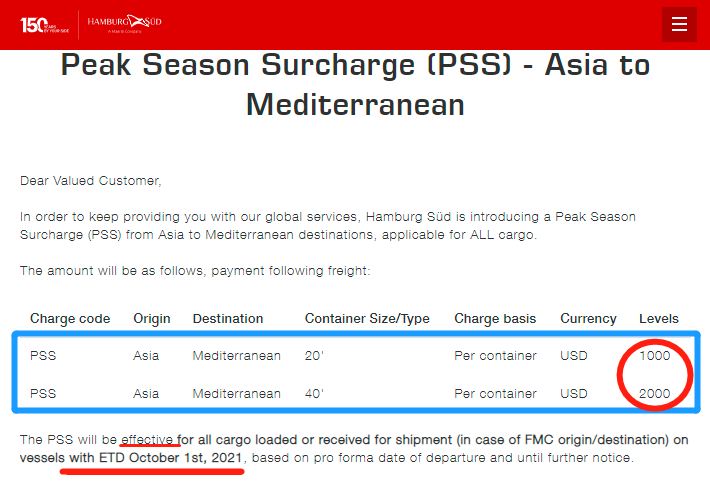
Task: Click the Container Size/Type column header
Action: pyautogui.click(x=367, y=319)
